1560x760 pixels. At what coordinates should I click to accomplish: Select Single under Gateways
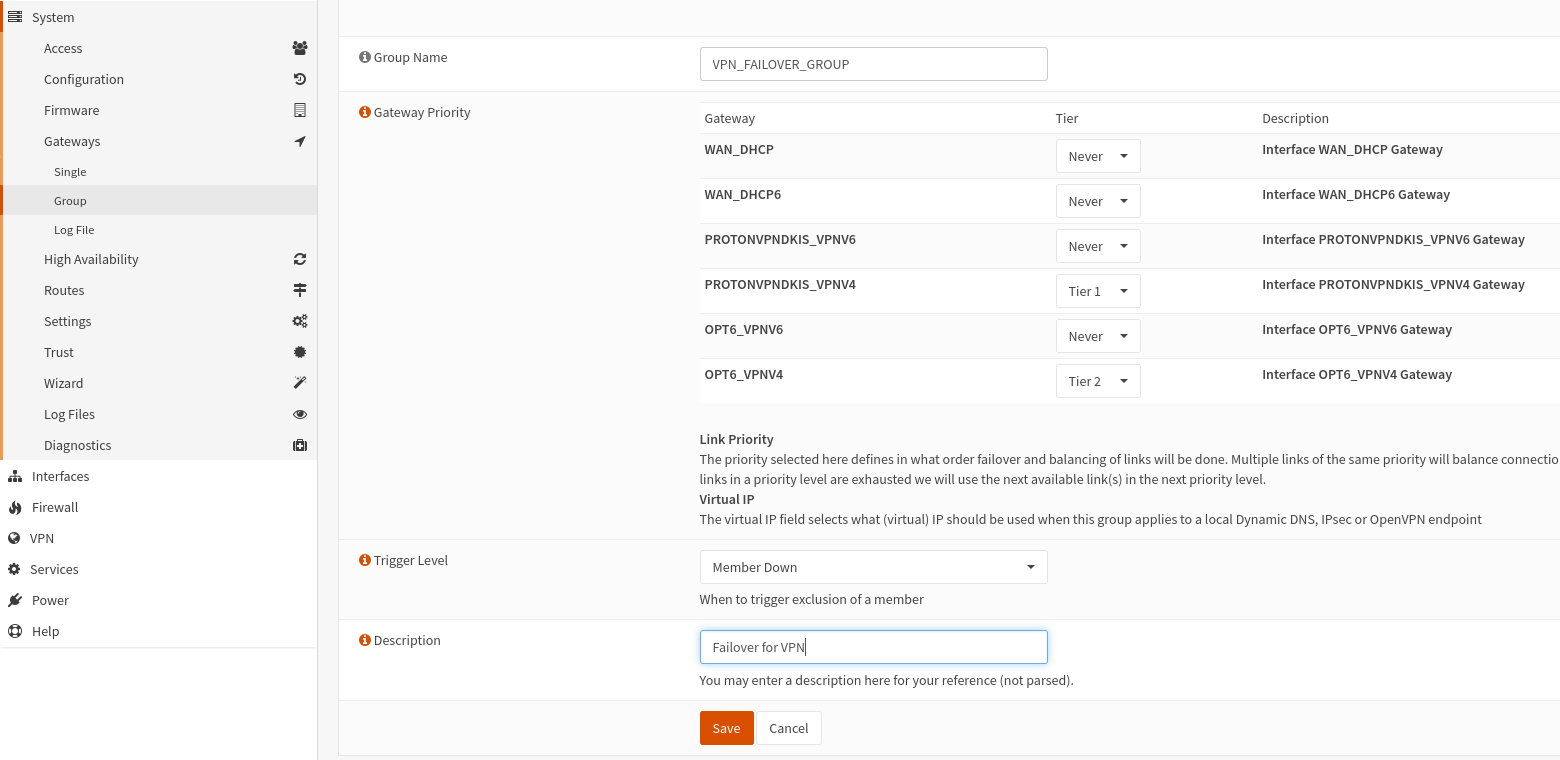point(160,172)
